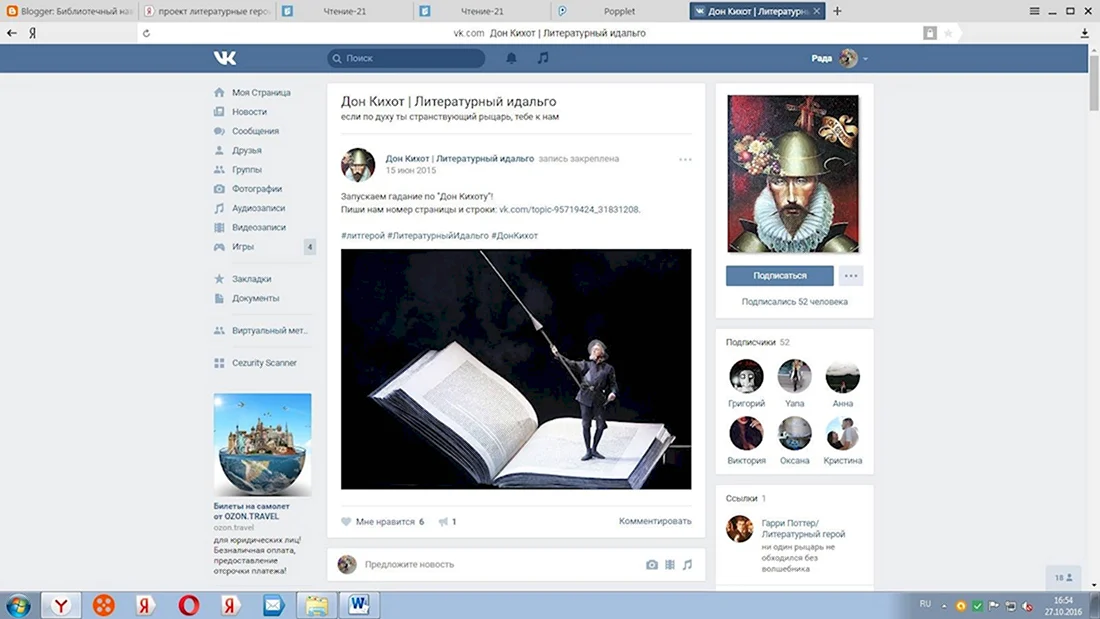Click the page vertical scrollbar
Image resolution: width=1100 pixels, height=619 pixels.
[x=1094, y=83]
